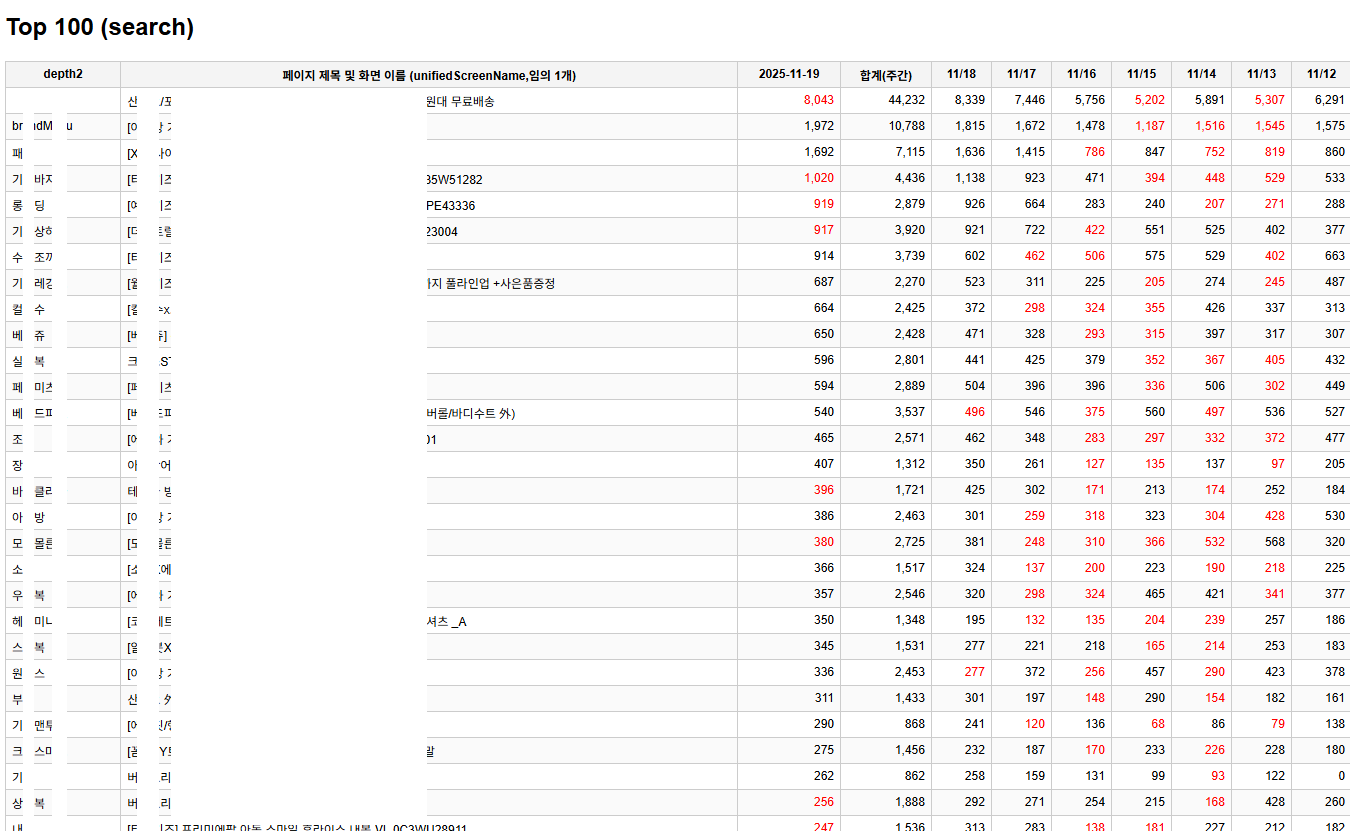Click the 11/18 column header
Screen dimensions: 1350x831
point(961,75)
